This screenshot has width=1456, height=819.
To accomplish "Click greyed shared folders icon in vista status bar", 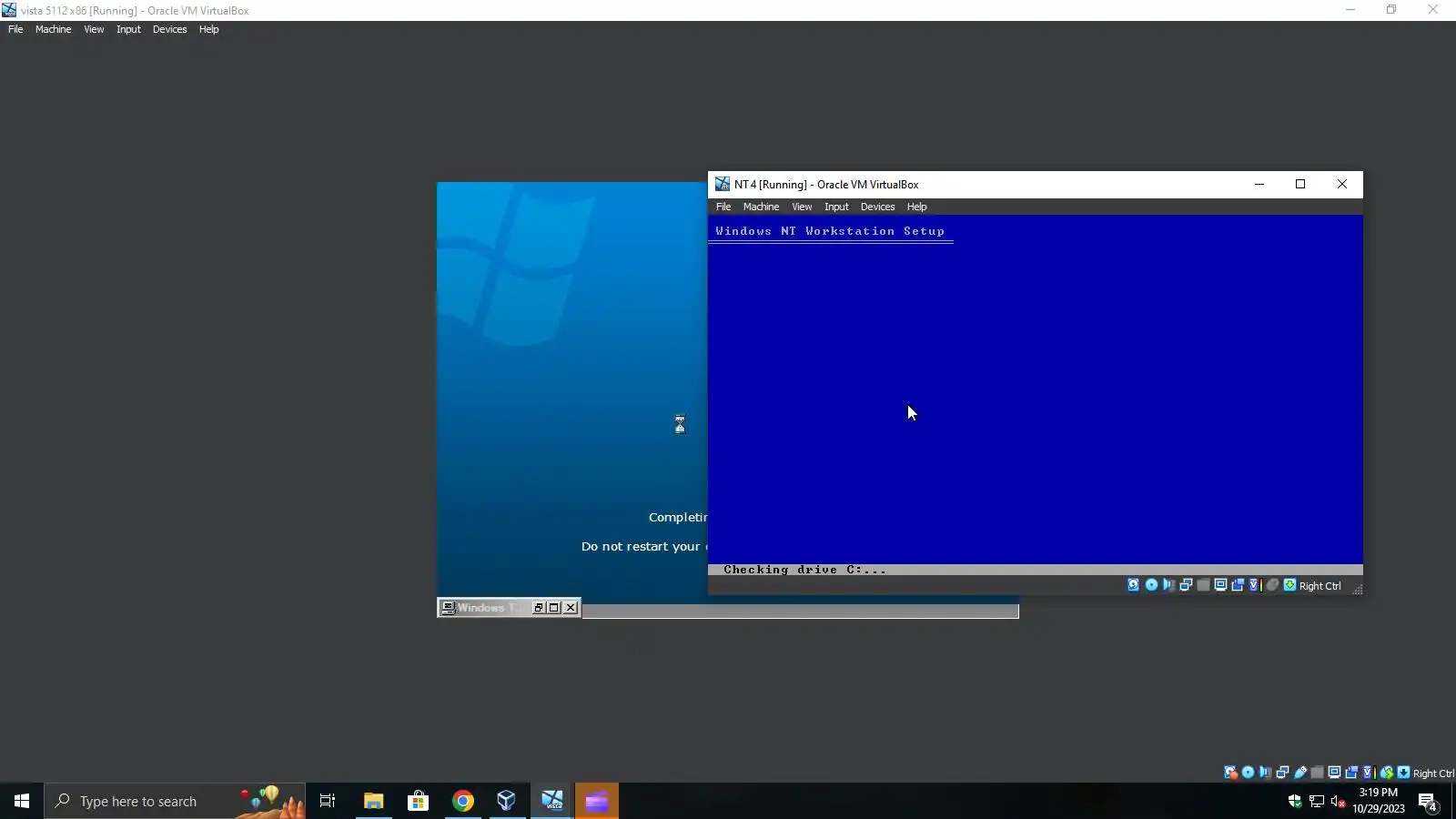I will coord(1317,773).
